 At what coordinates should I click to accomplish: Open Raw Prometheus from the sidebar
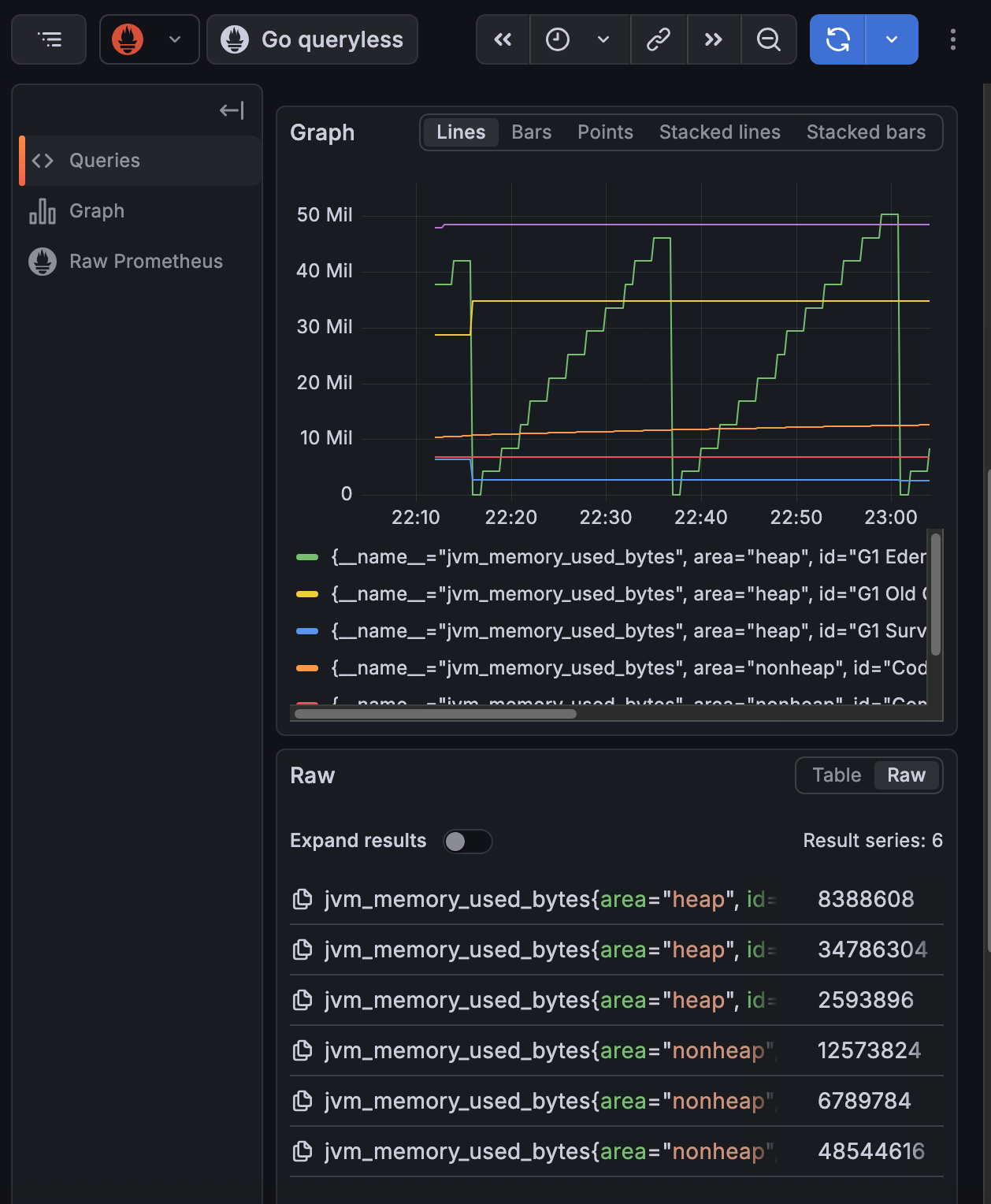pyautogui.click(x=147, y=261)
